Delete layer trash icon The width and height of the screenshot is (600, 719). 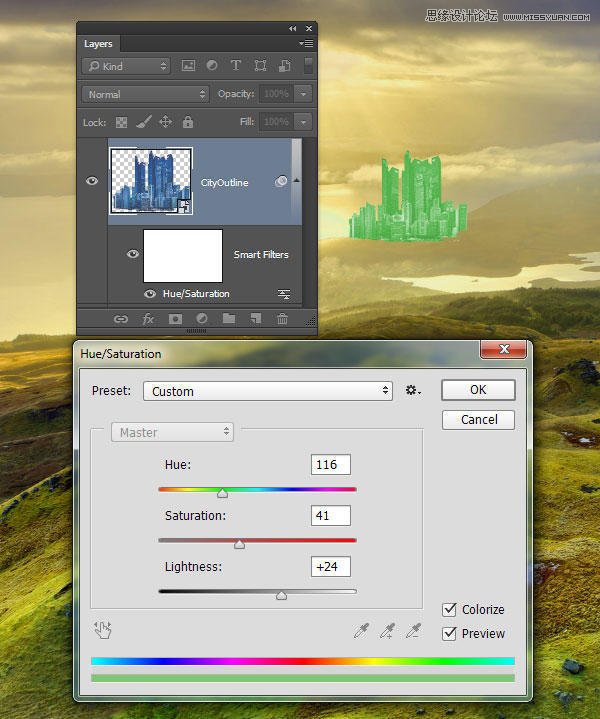(x=283, y=319)
